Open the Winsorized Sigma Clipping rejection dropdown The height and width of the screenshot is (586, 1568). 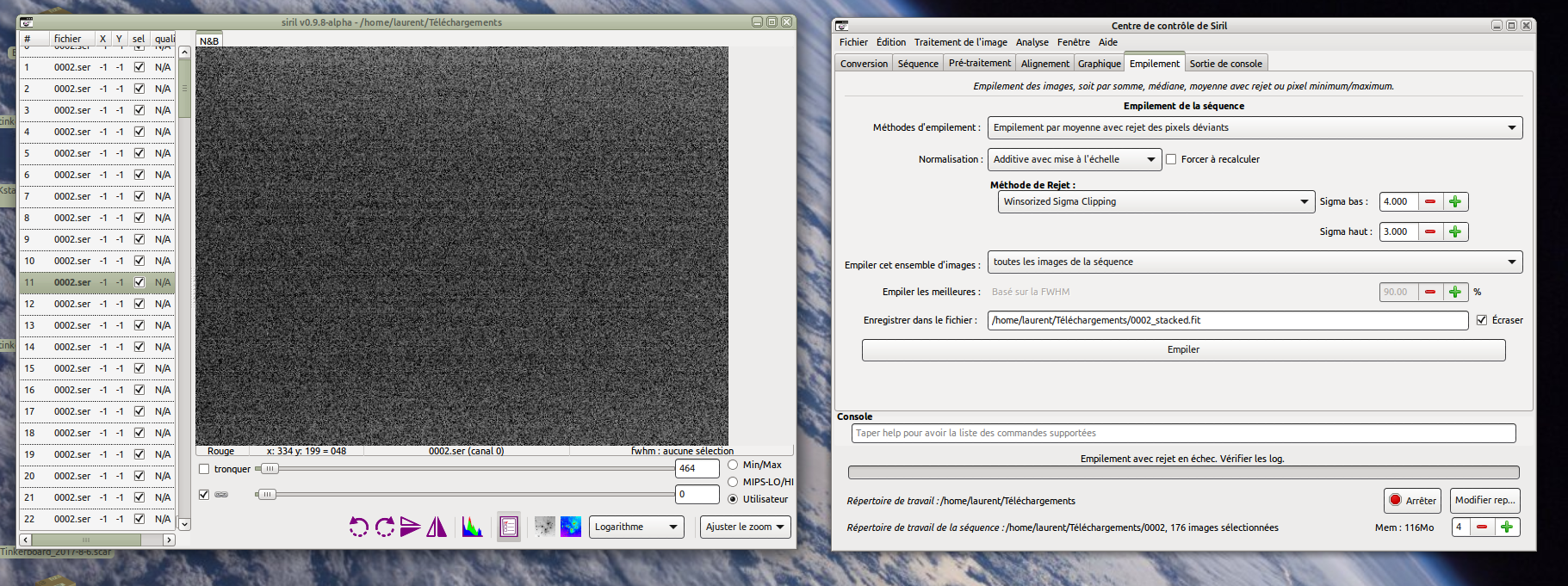pos(1156,201)
